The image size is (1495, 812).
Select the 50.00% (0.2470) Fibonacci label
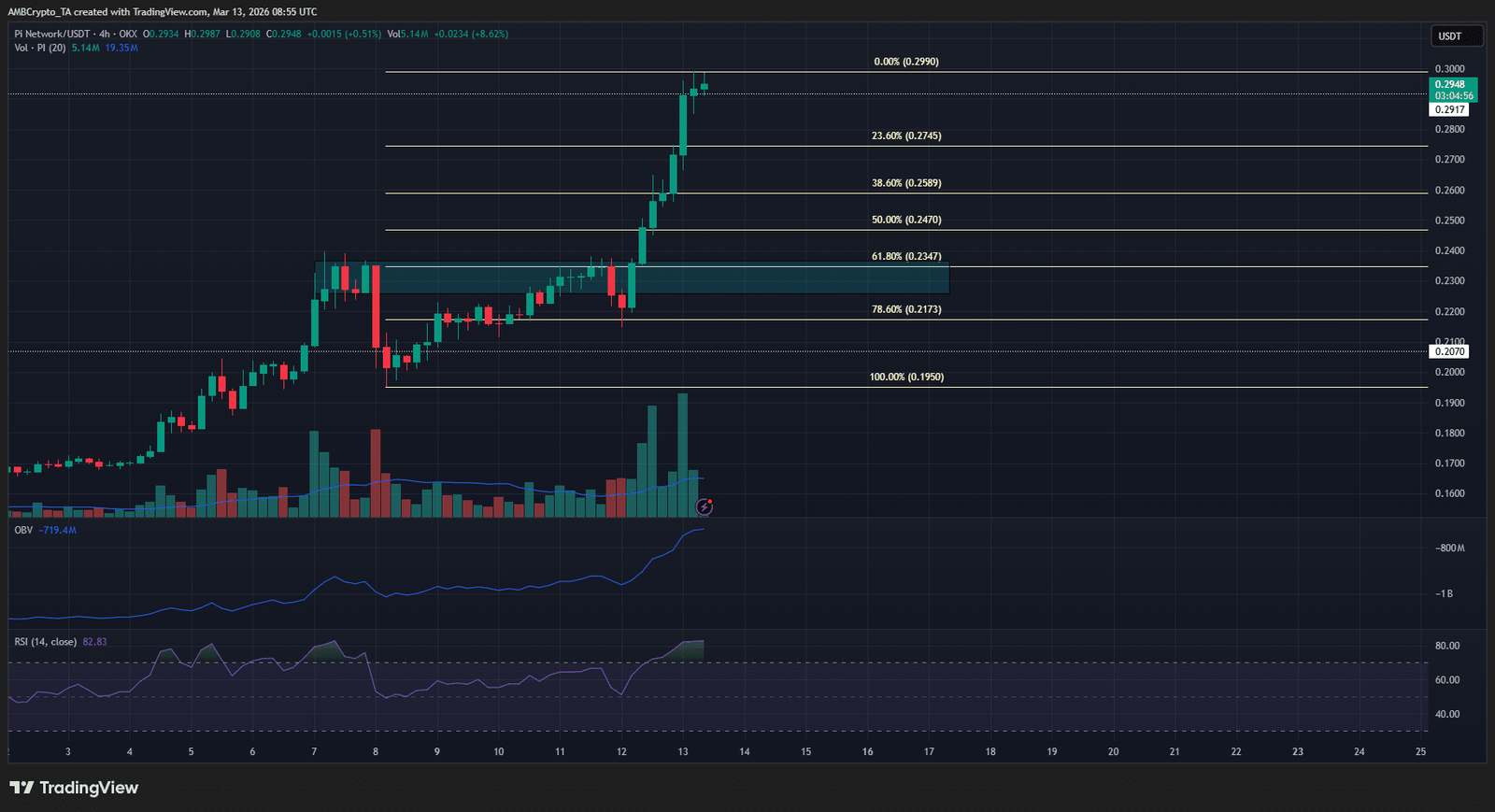(x=905, y=220)
